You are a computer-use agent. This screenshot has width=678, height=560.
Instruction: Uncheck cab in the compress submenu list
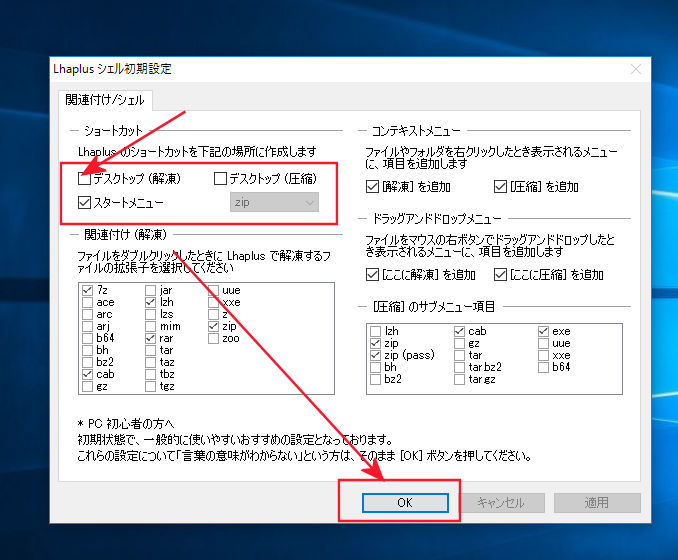coord(459,331)
